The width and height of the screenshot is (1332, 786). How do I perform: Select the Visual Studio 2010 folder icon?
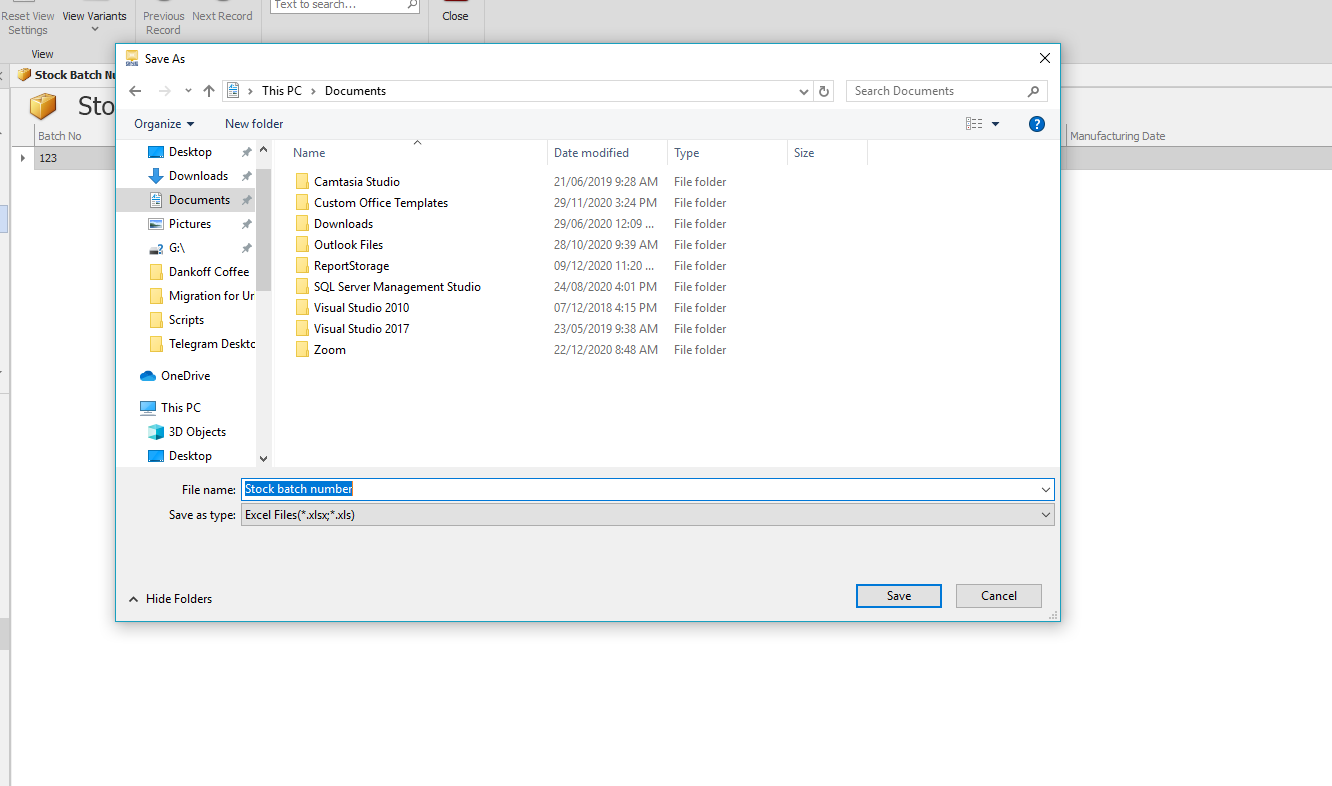pyautogui.click(x=303, y=308)
